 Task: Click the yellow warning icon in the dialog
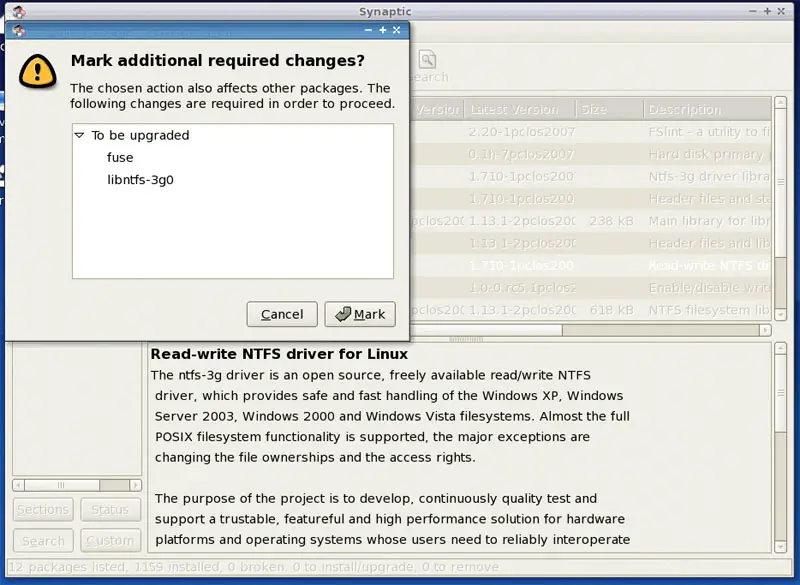pos(37,69)
